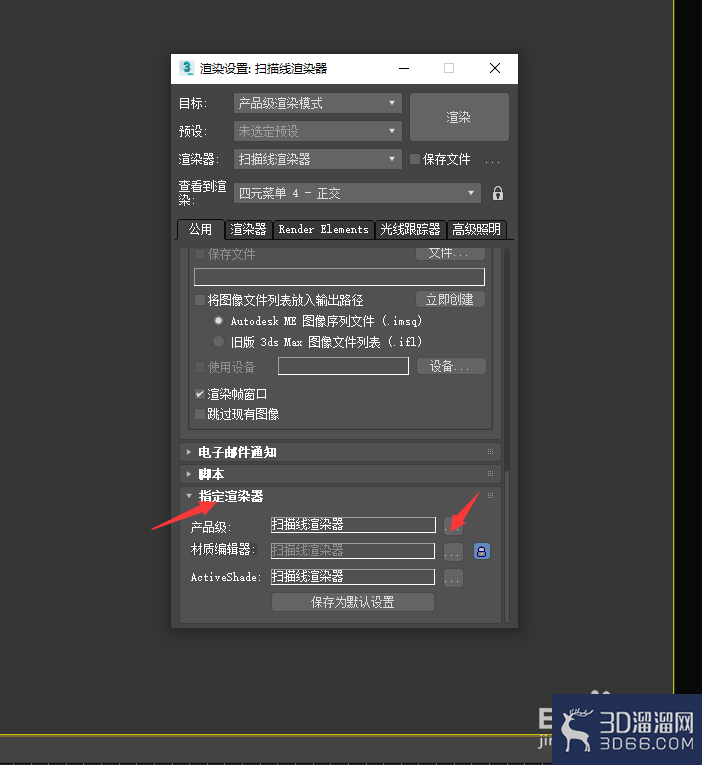Open the 预设 dropdown showing 未选定预设
Image resolution: width=702 pixels, height=765 pixels.
coord(318,131)
